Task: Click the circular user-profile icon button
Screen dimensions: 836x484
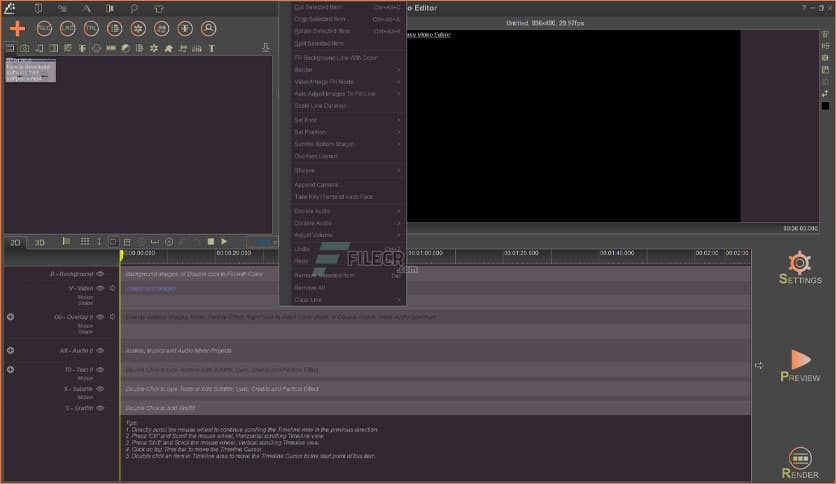Action: pos(208,28)
